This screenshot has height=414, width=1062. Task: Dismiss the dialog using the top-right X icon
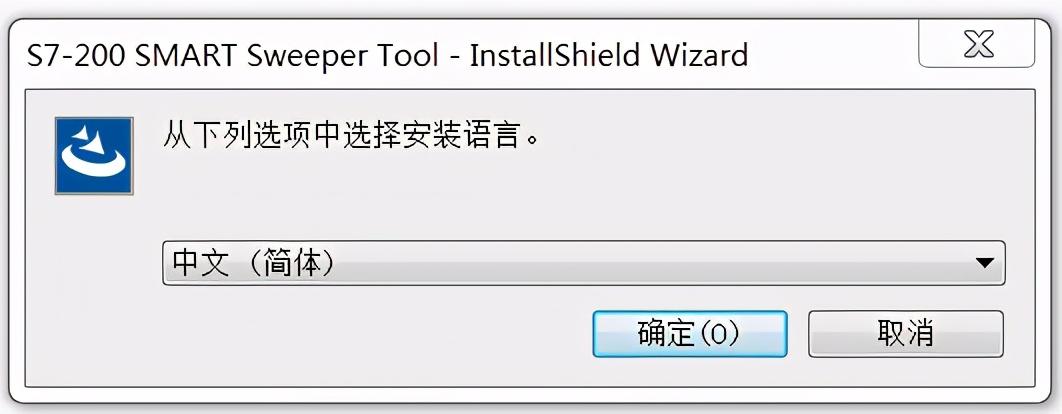point(979,44)
